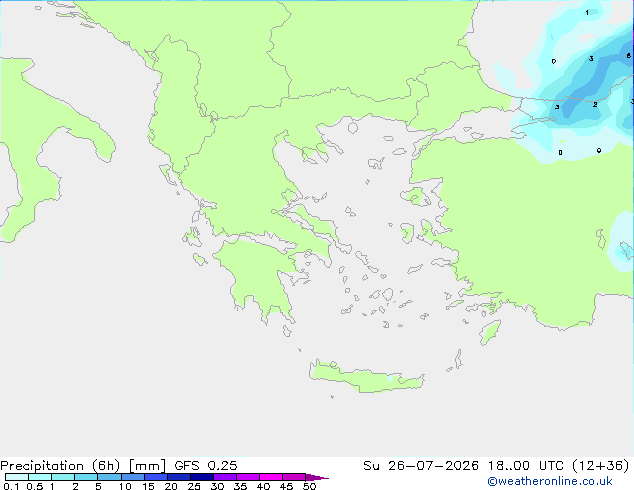634x490 pixels.
Task: Click the 0.1 to 0.5 mm legend swatch
Action: [17, 477]
